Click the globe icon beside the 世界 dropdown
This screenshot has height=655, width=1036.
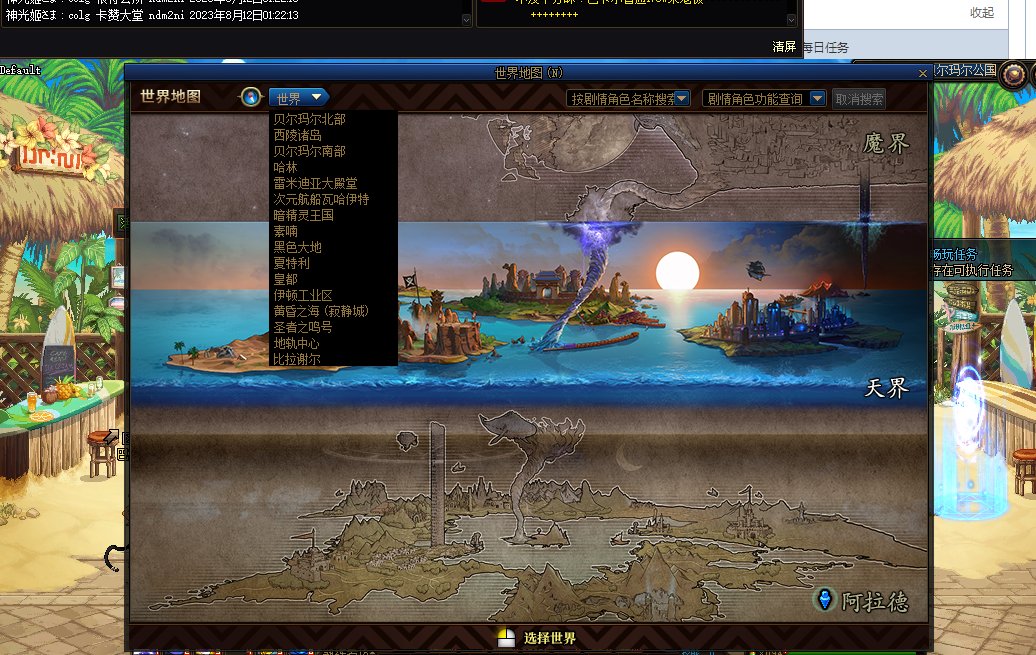(251, 97)
